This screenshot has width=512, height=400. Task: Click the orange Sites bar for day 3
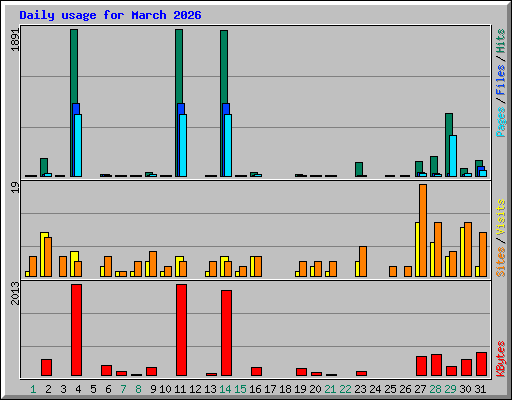point(63,266)
